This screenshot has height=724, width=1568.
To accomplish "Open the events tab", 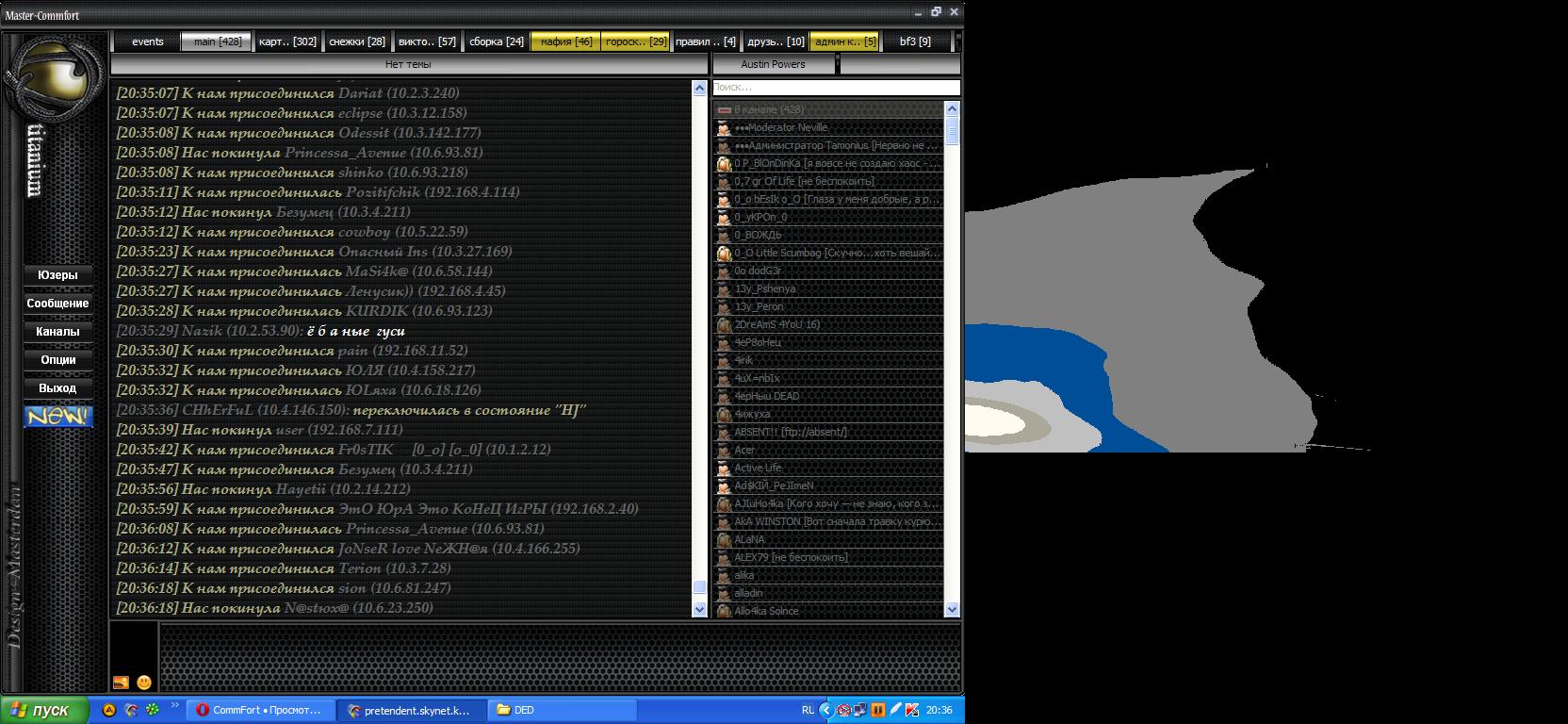I will [x=147, y=41].
